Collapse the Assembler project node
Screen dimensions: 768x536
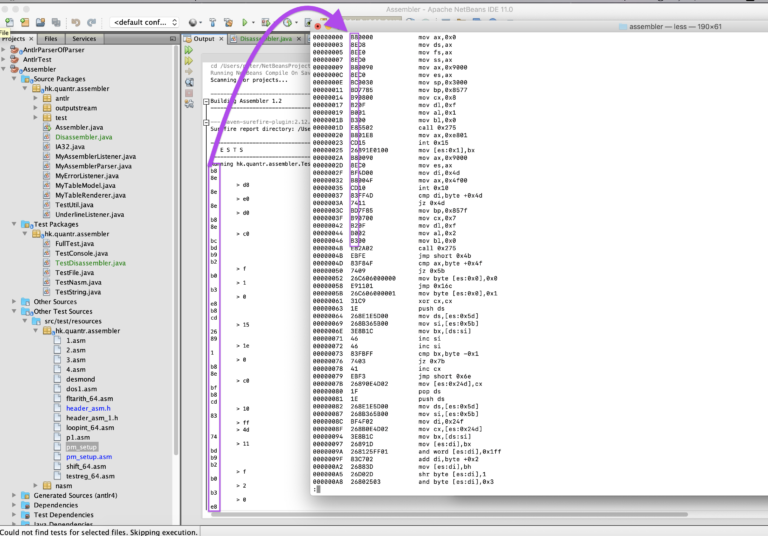[4, 69]
